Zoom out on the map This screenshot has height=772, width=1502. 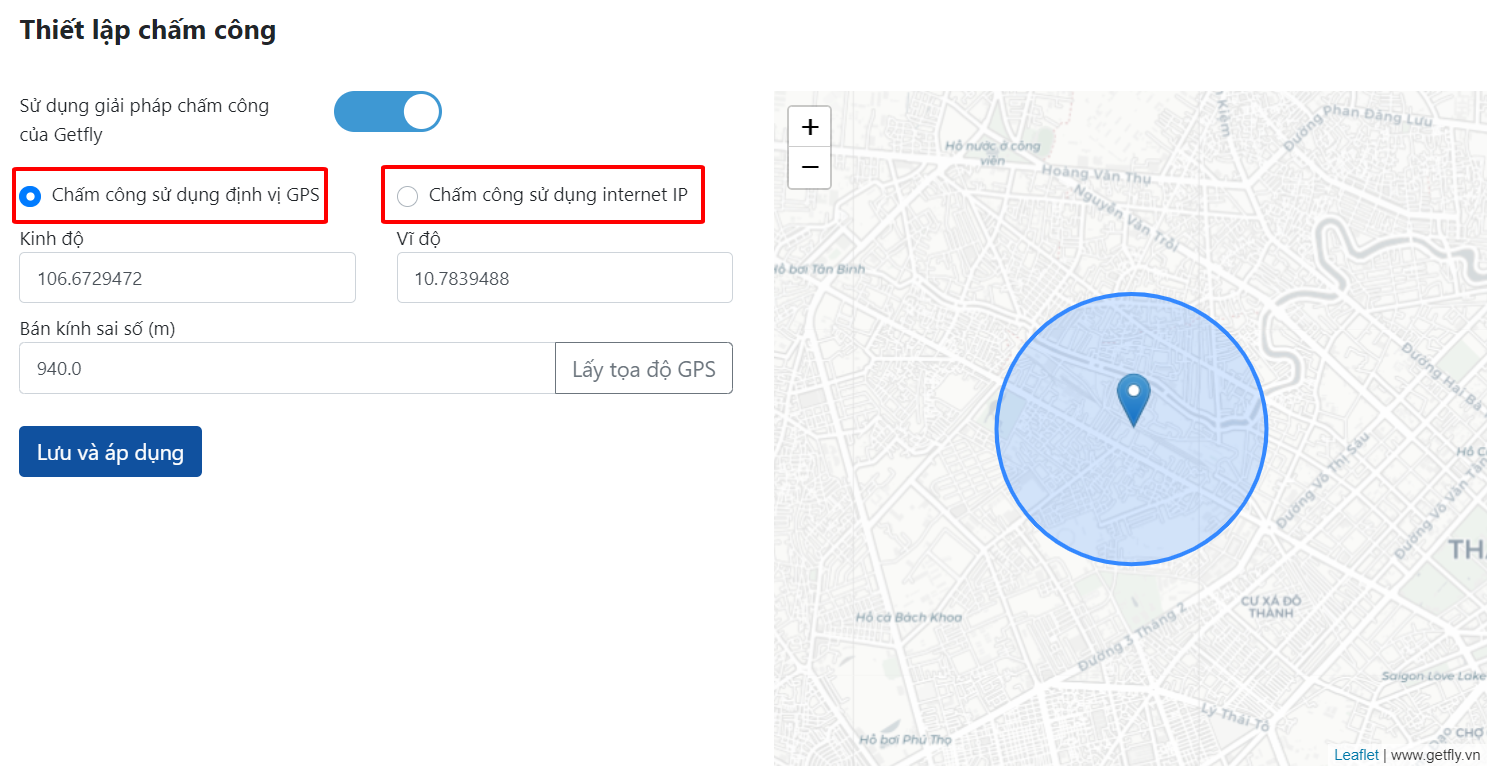(810, 168)
